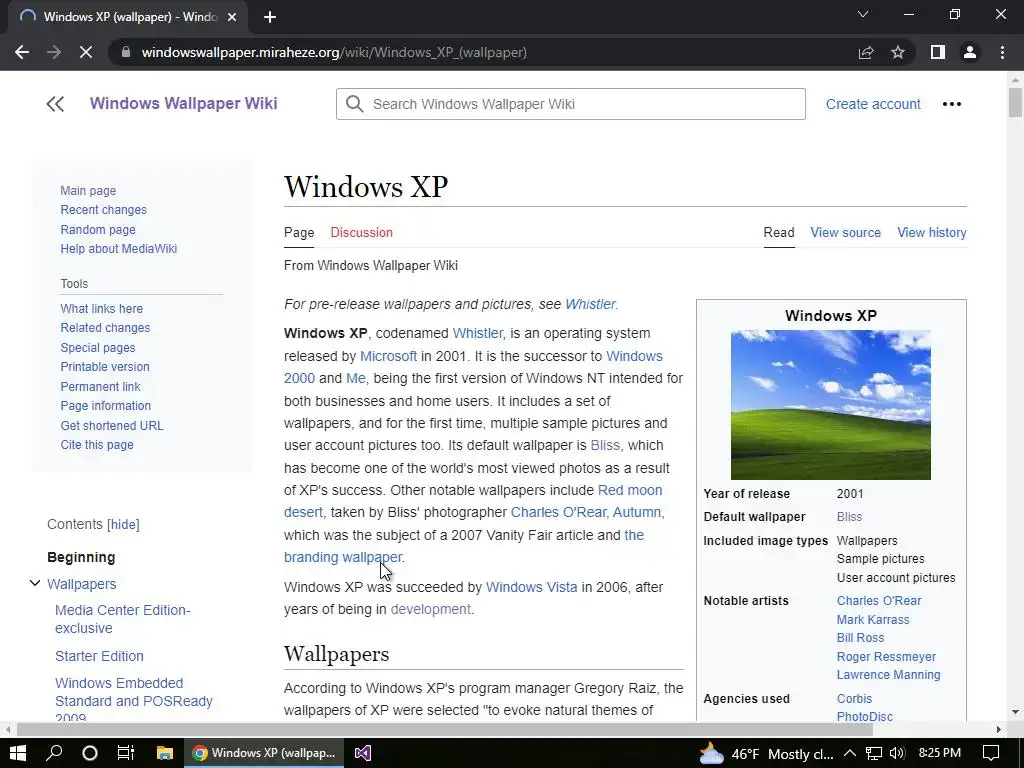Open Permanent link tool
This screenshot has width=1024, height=768.
pyautogui.click(x=100, y=387)
